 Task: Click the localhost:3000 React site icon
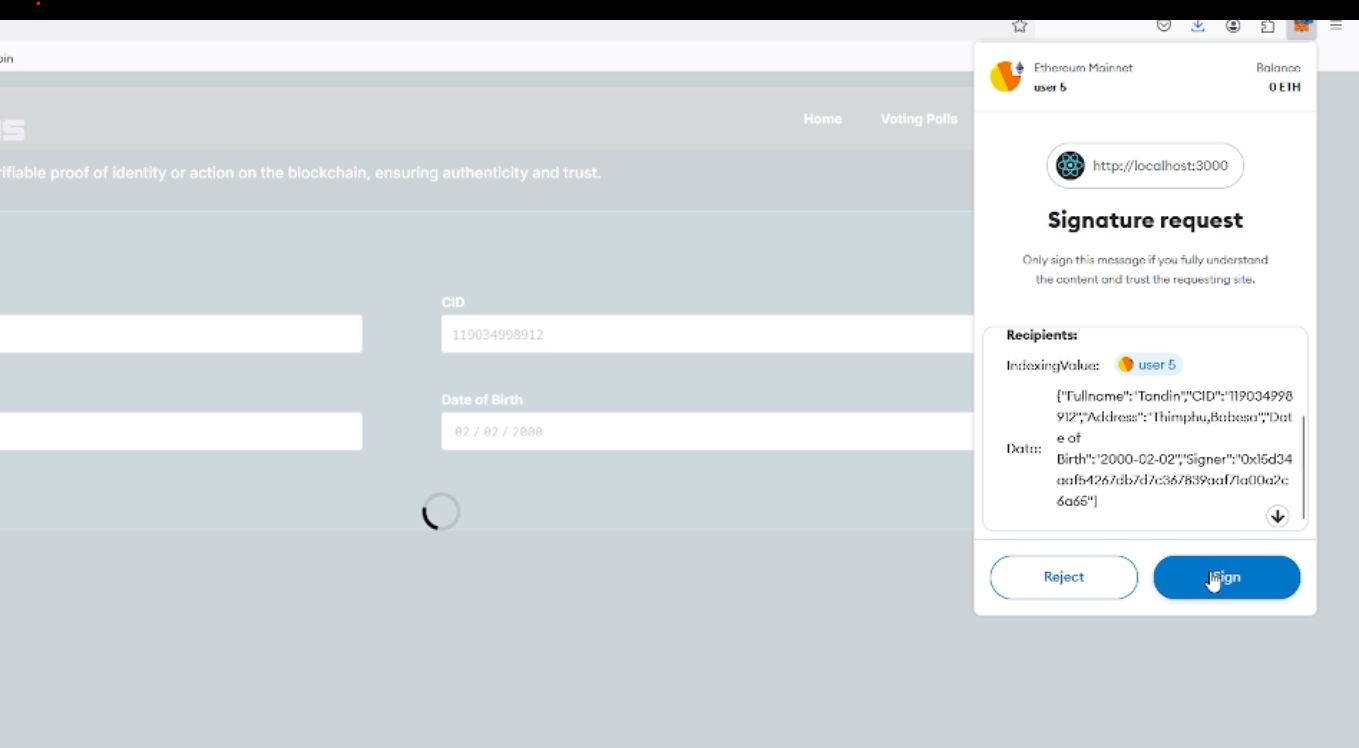[1070, 166]
